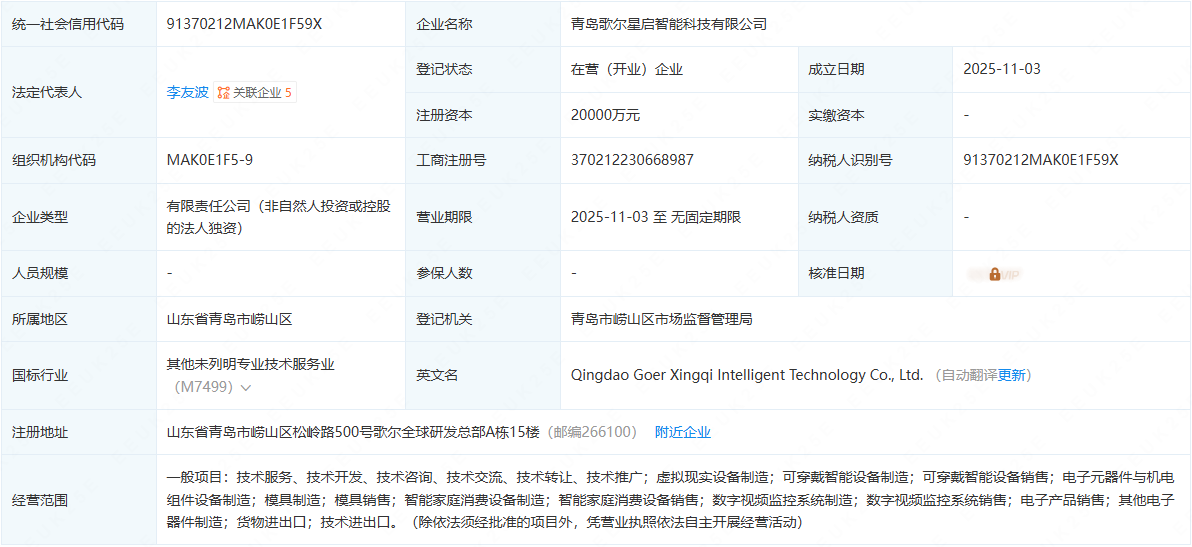The width and height of the screenshot is (1192, 547).
Task: Click the 国标行业 label
Action: coord(40,375)
